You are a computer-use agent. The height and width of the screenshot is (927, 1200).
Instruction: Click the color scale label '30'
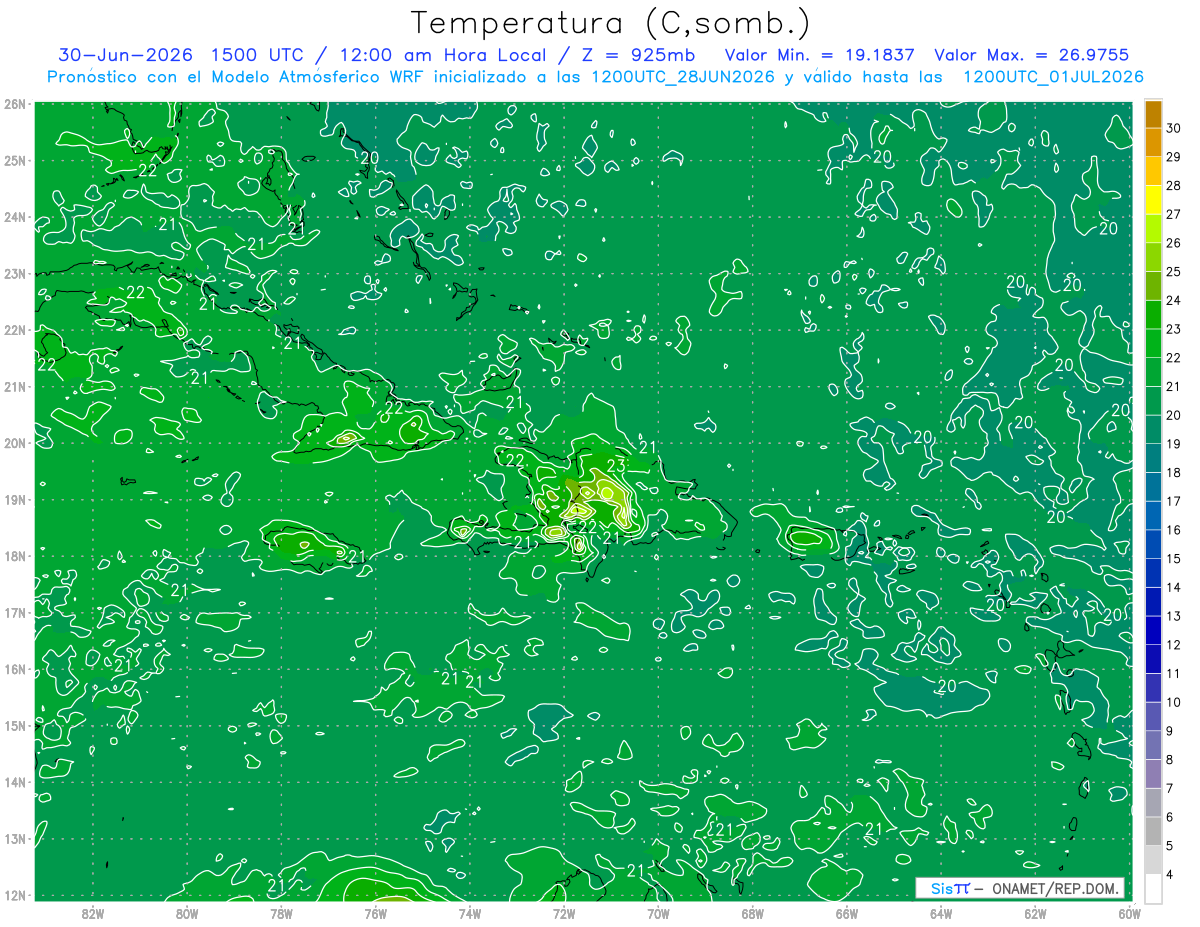coord(1173,128)
